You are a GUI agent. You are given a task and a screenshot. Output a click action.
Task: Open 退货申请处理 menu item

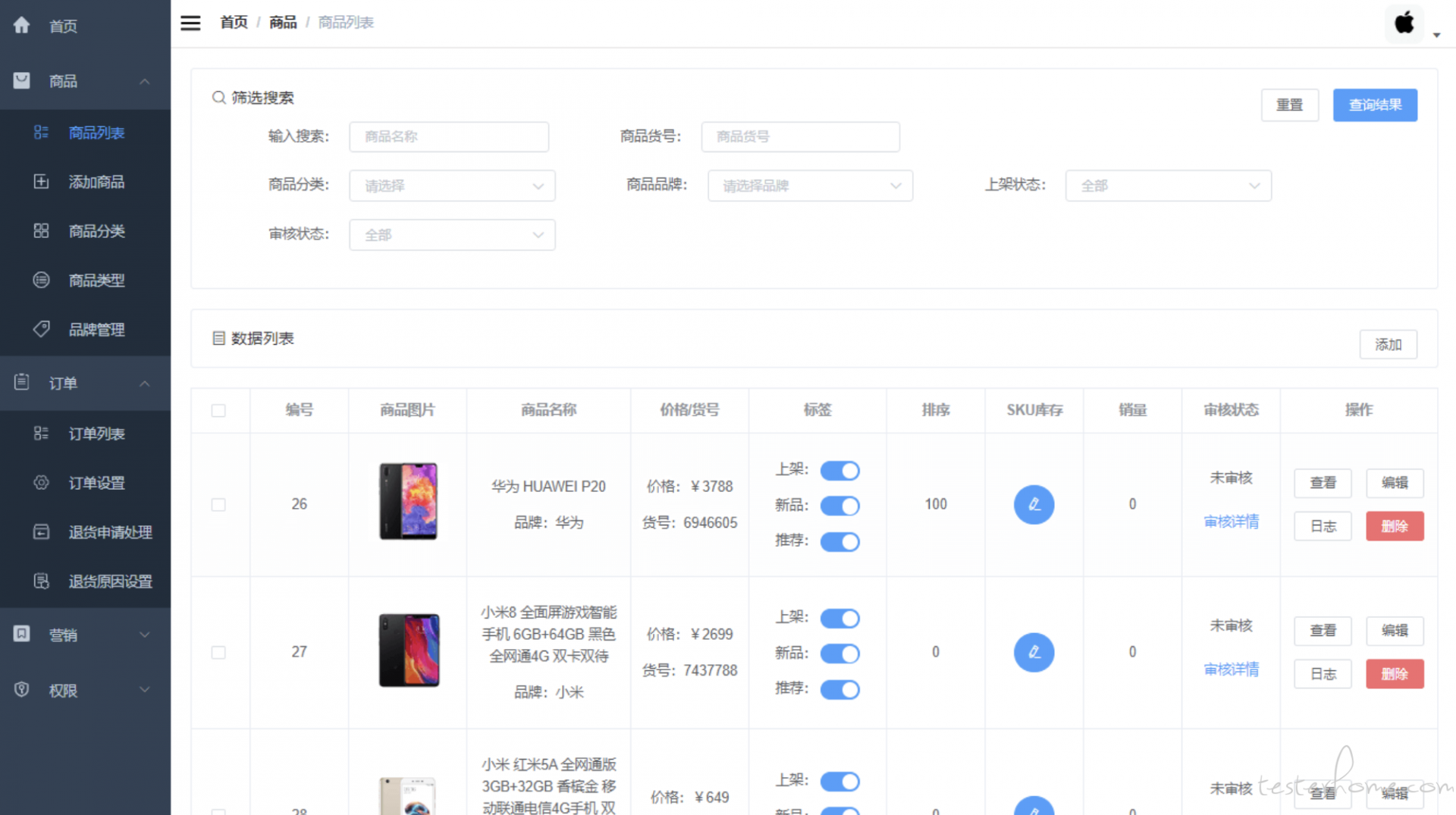click(85, 532)
